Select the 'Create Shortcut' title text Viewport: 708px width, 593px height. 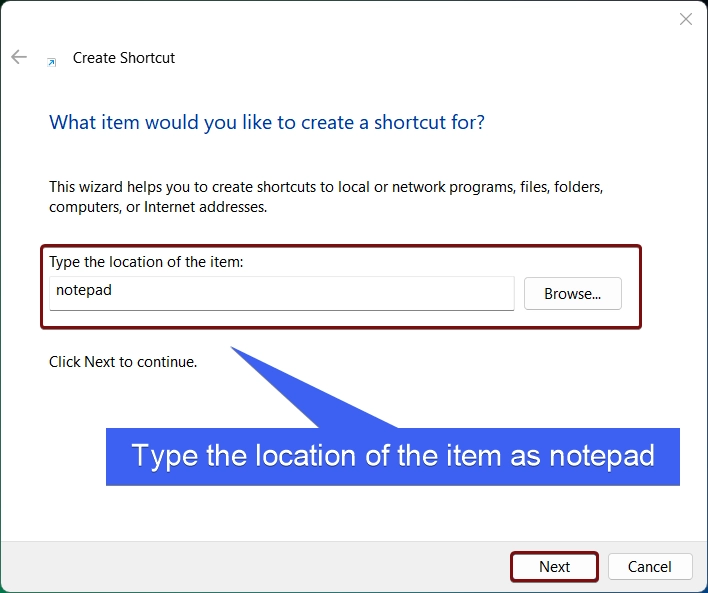pos(124,58)
